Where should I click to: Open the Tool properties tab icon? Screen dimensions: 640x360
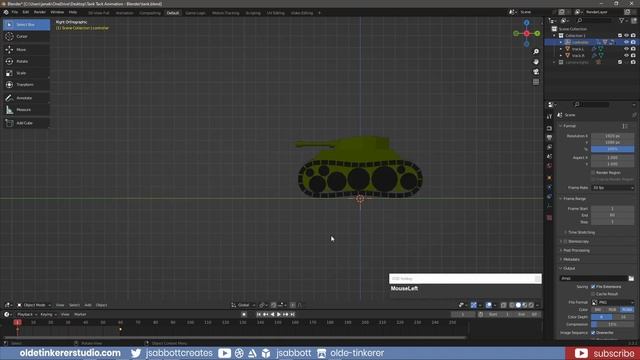click(x=549, y=117)
